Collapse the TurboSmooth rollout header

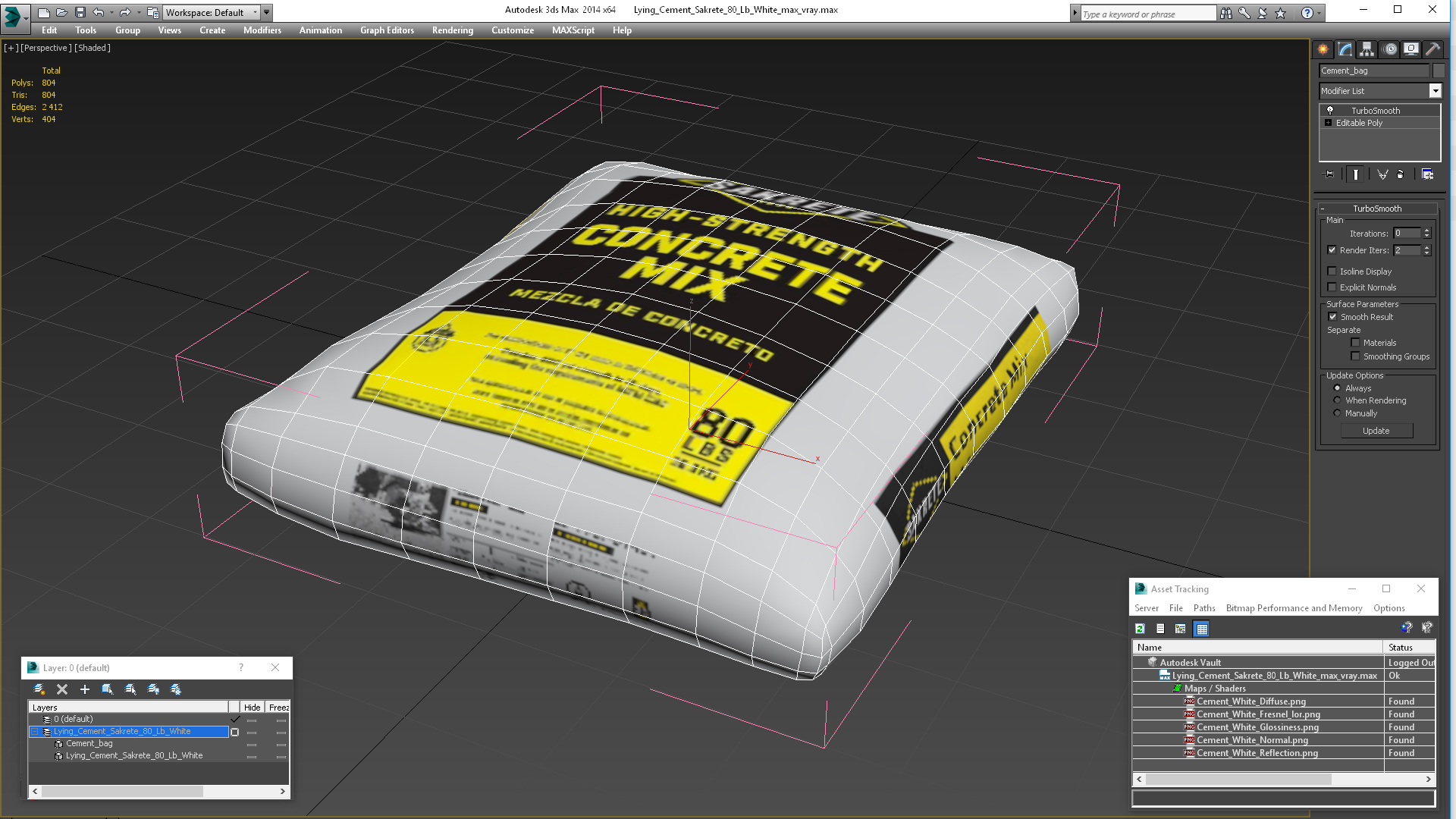point(1377,209)
